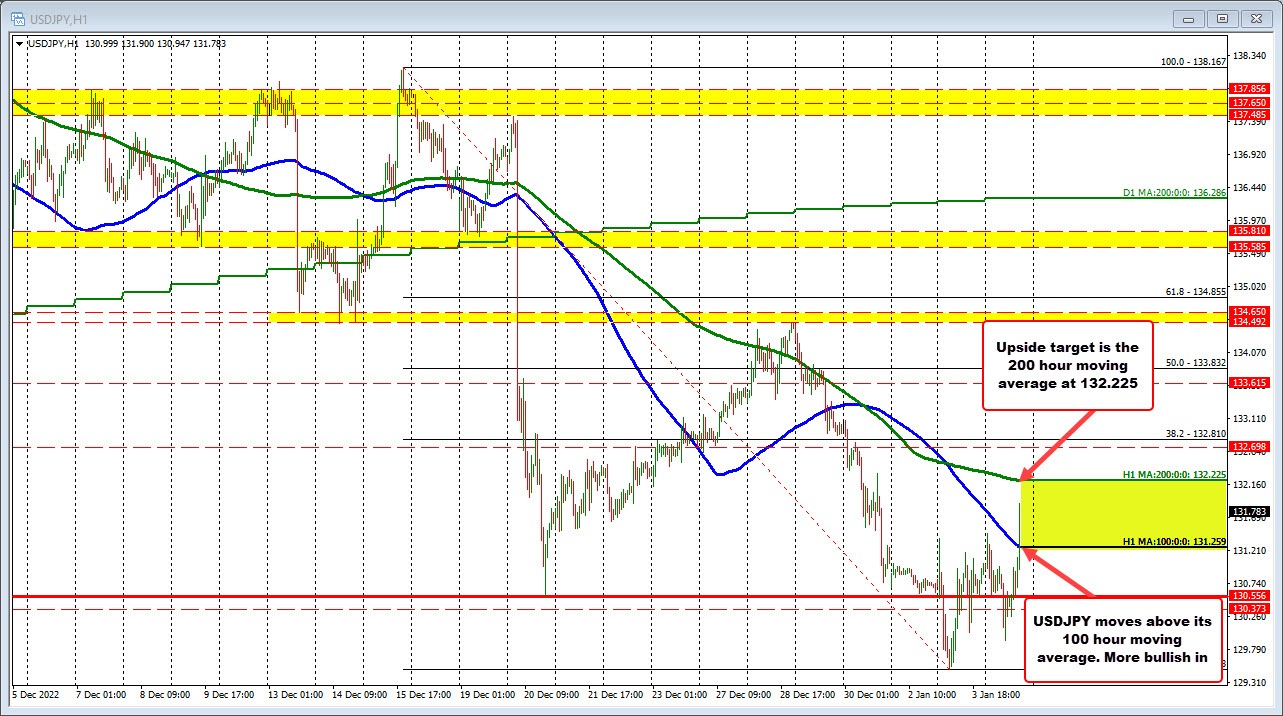Click the red price tag 135.810

pos(1251,231)
